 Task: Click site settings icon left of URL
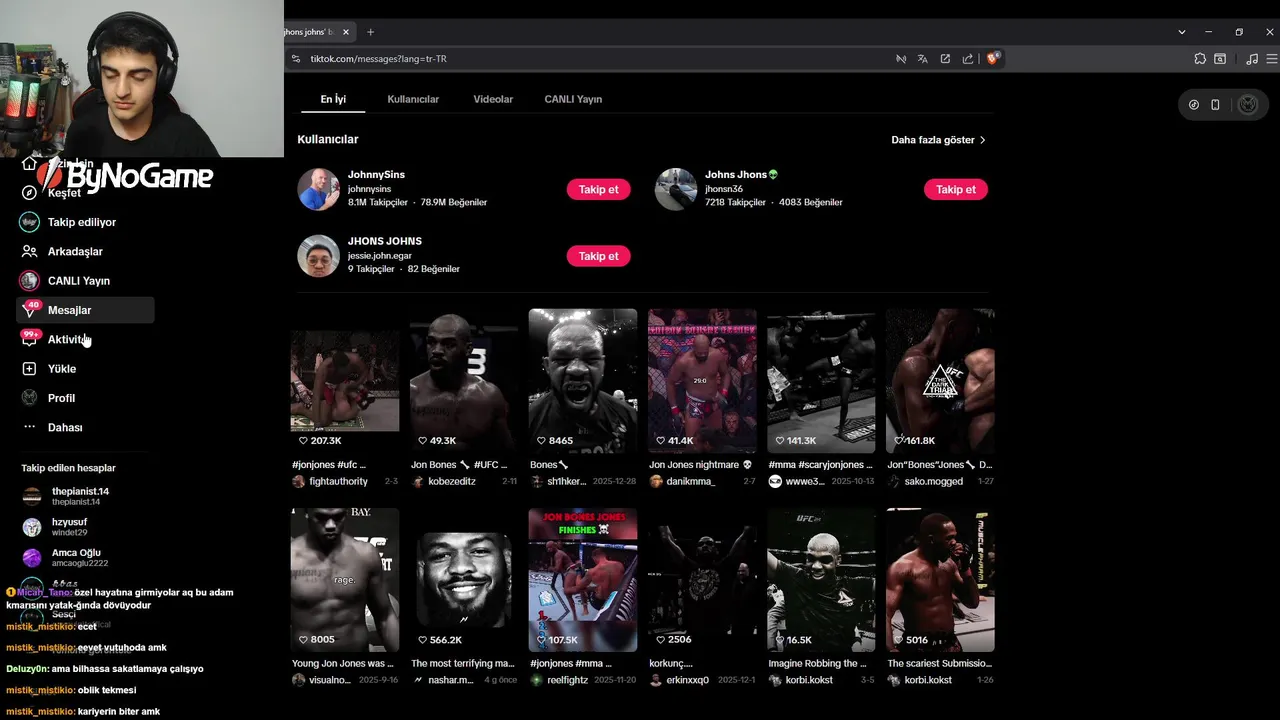click(x=295, y=59)
